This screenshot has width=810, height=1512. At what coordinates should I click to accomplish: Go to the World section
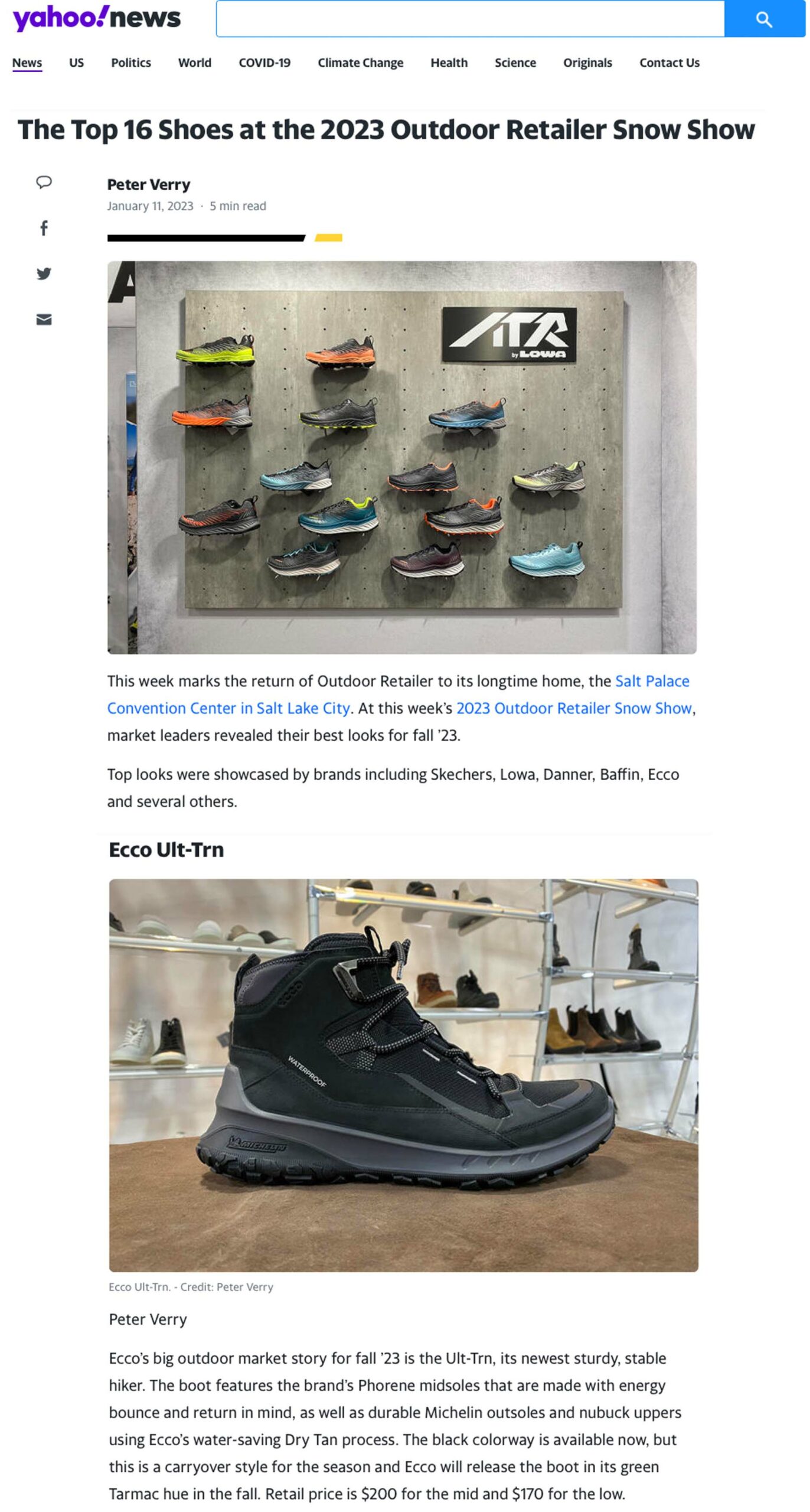coord(195,63)
